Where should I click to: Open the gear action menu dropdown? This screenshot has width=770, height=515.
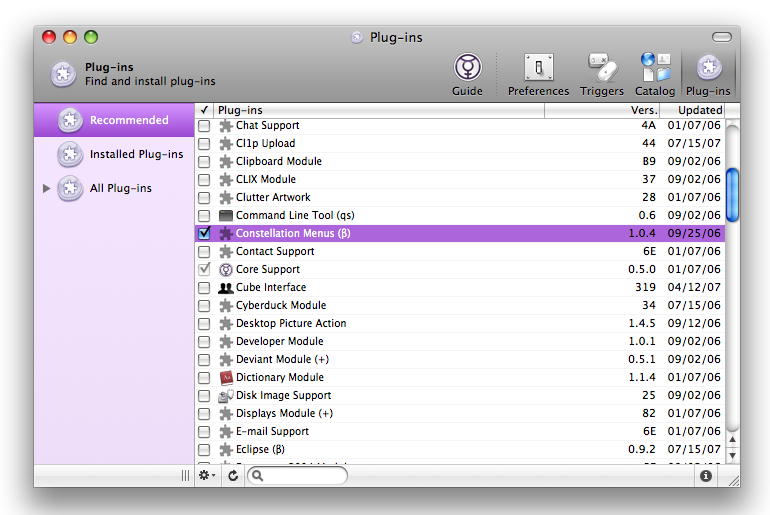pyautogui.click(x=207, y=475)
